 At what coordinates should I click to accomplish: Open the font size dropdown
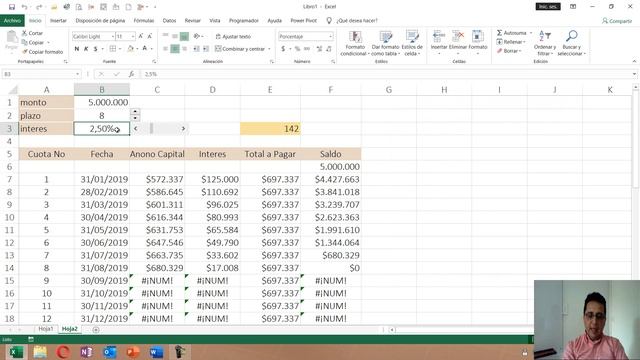pyautogui.click(x=133, y=37)
